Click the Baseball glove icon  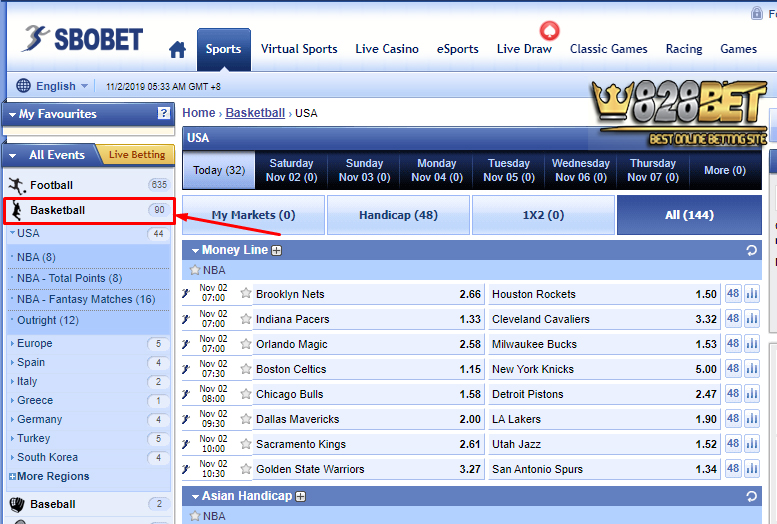17,504
